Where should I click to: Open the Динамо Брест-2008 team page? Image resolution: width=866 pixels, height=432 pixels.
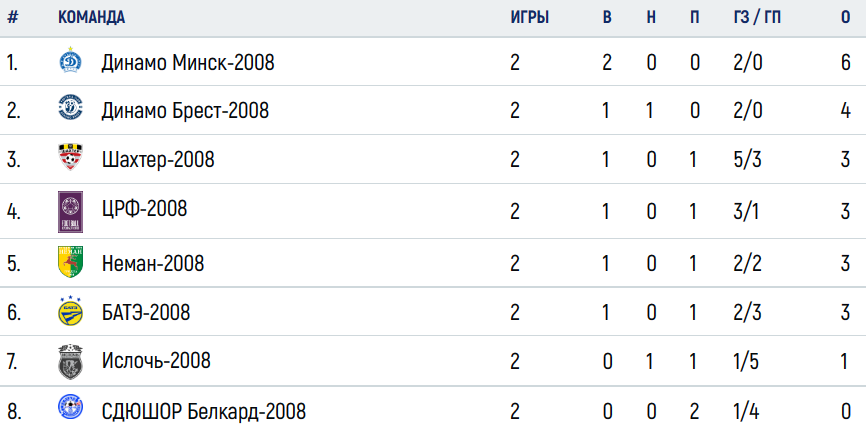pos(185,111)
